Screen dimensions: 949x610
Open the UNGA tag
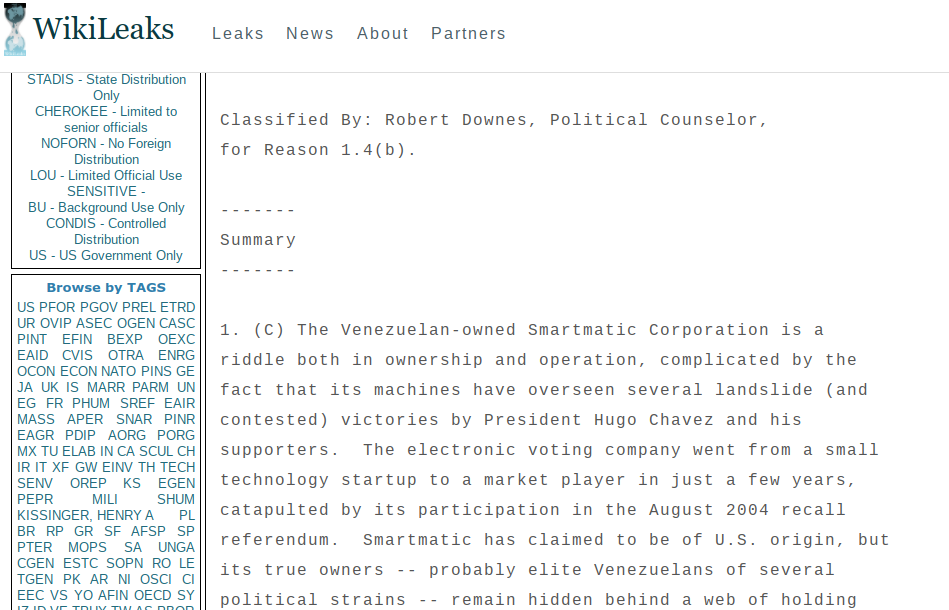(x=177, y=547)
